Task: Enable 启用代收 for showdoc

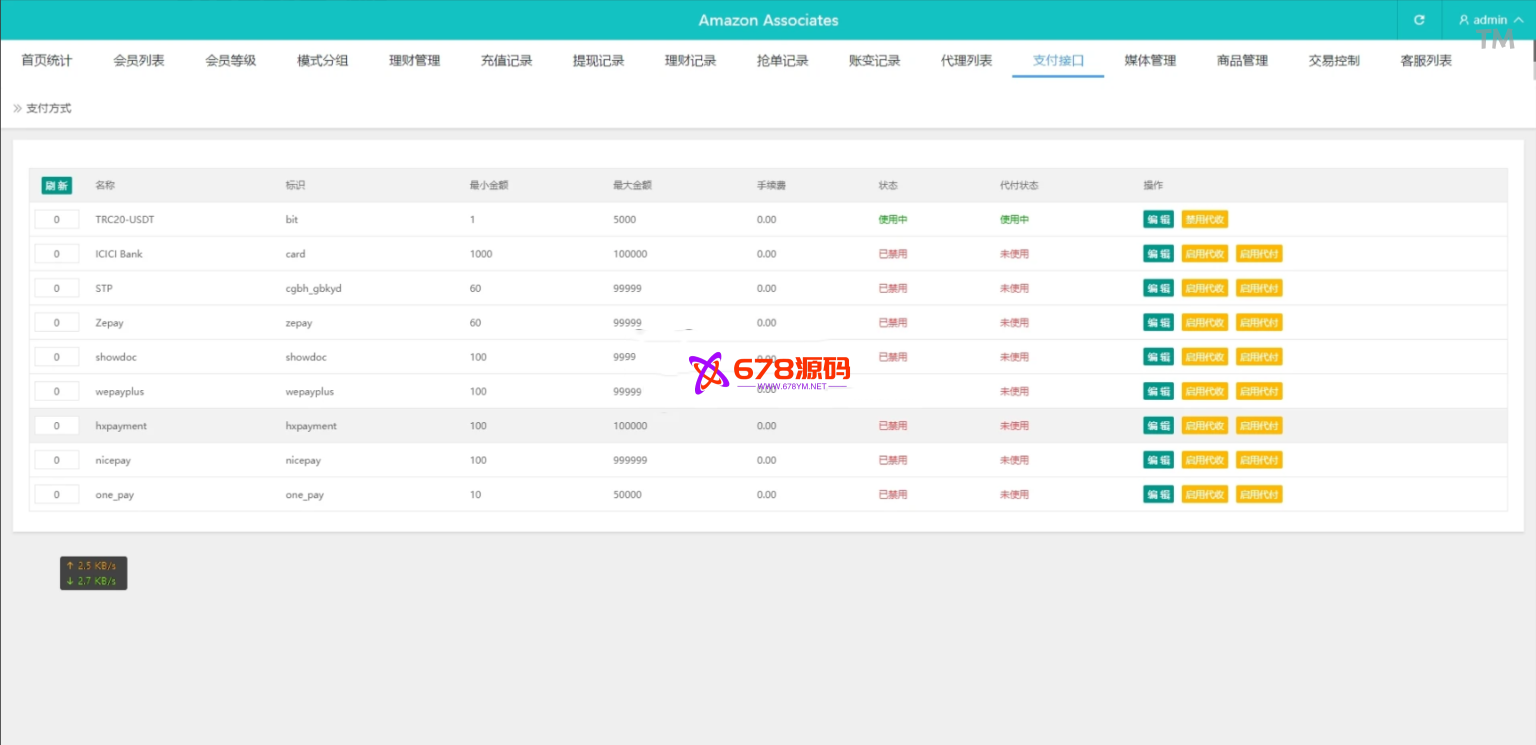Action: [x=1204, y=357]
